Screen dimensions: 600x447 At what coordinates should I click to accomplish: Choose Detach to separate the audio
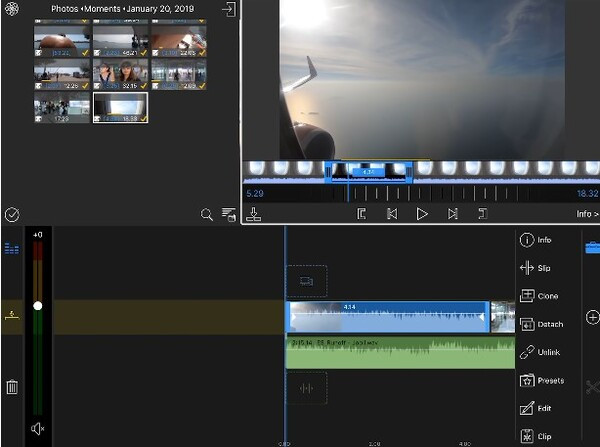(541, 324)
